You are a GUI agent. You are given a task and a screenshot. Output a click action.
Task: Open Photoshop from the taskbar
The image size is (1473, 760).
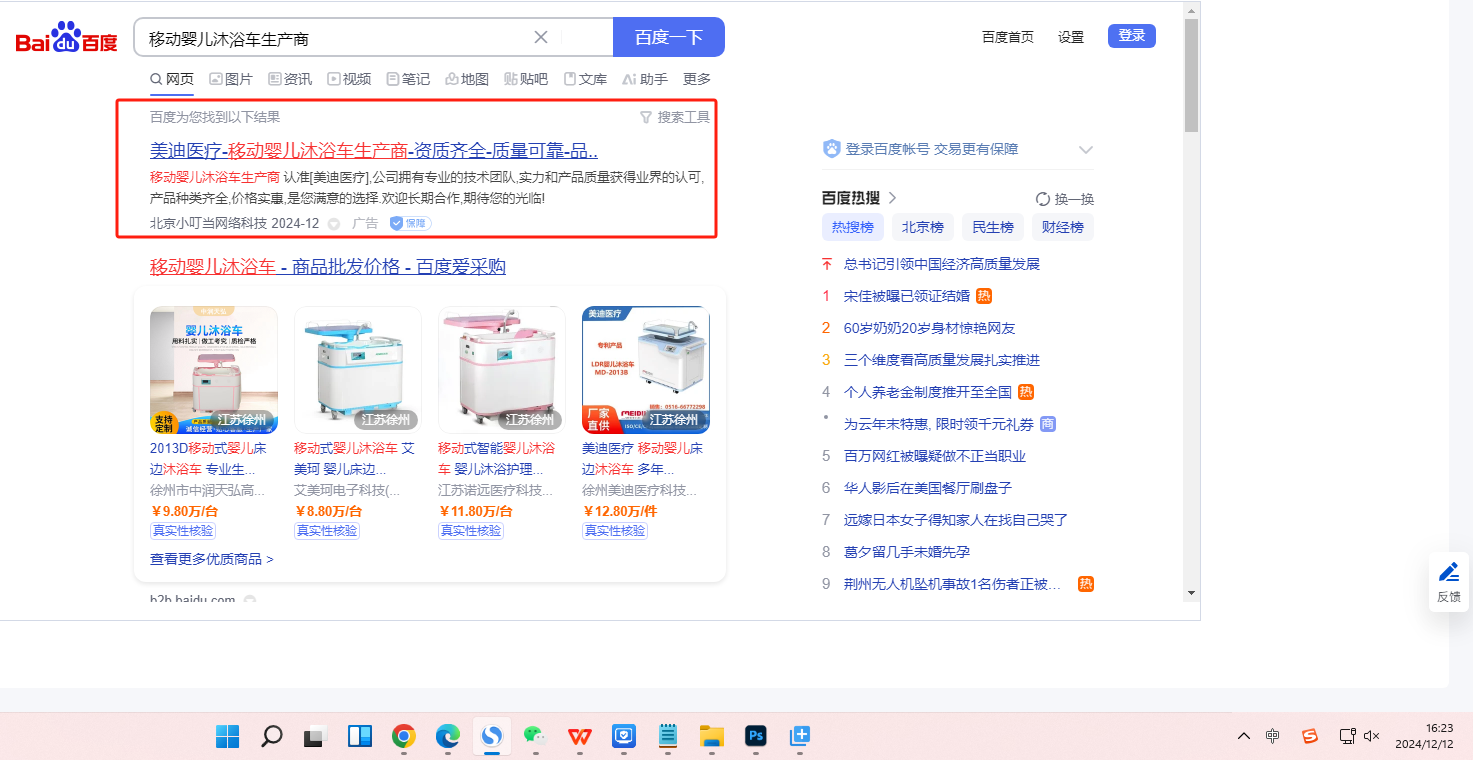(x=756, y=737)
